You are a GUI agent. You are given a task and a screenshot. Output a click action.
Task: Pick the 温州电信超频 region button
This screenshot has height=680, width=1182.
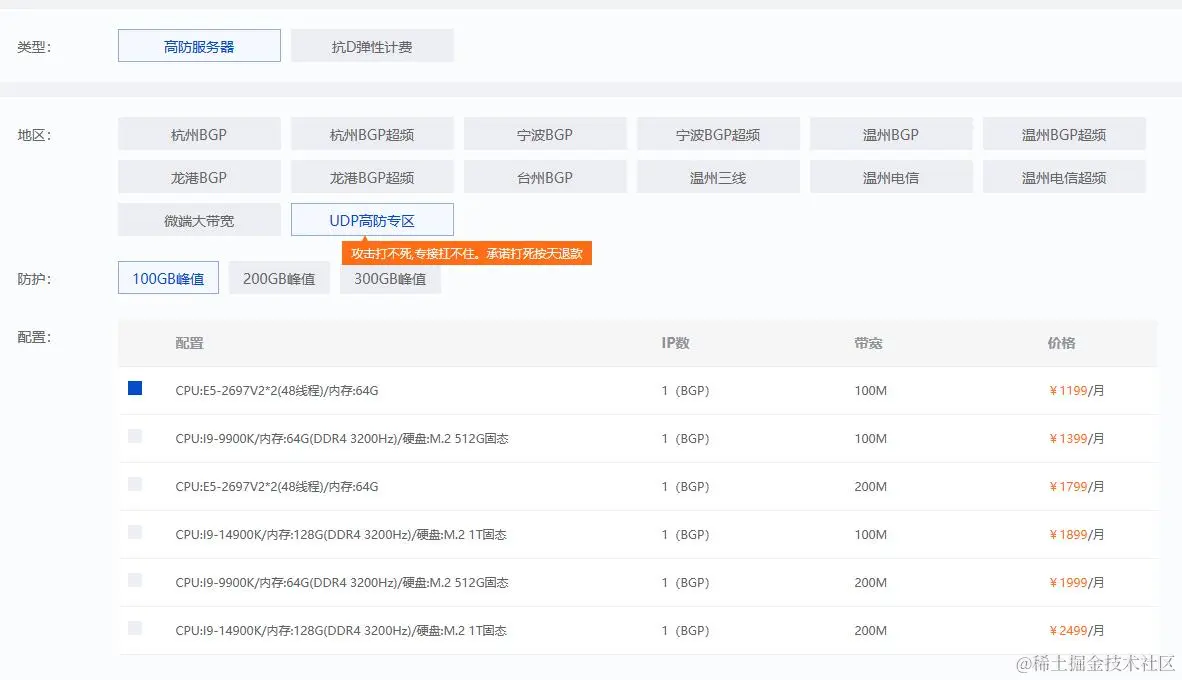1064,177
